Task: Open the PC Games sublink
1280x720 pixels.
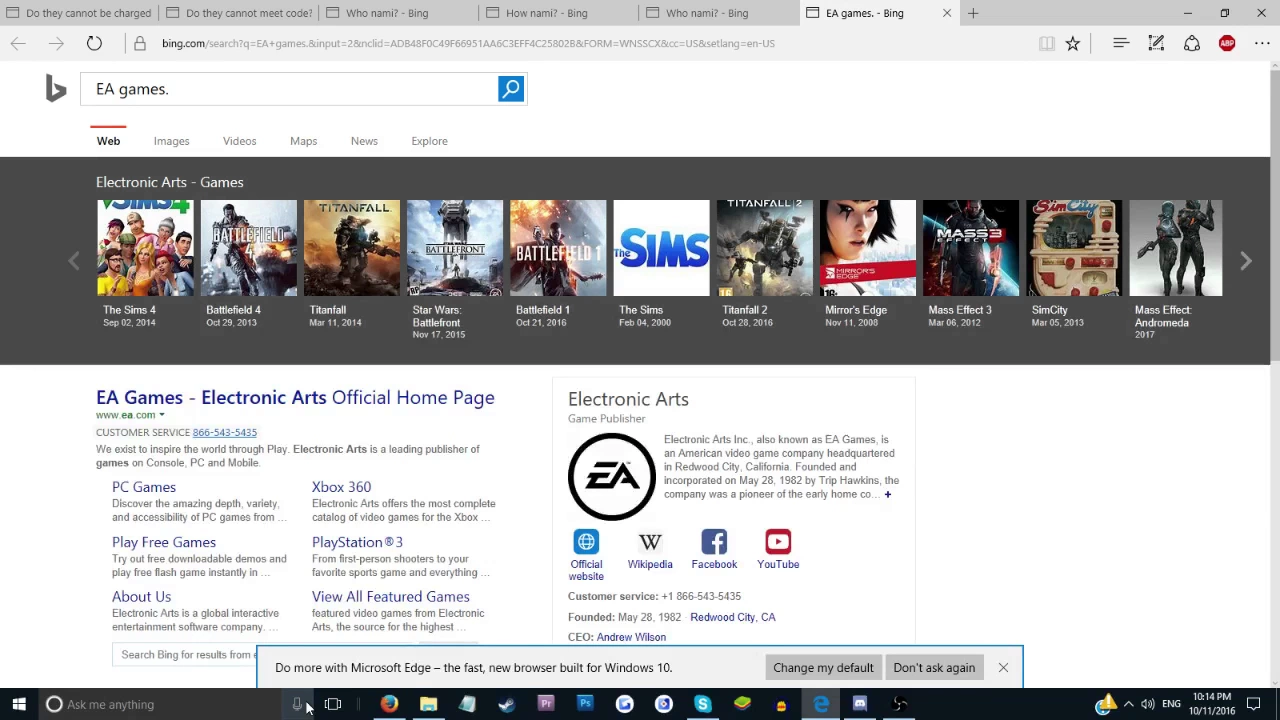Action: click(144, 487)
